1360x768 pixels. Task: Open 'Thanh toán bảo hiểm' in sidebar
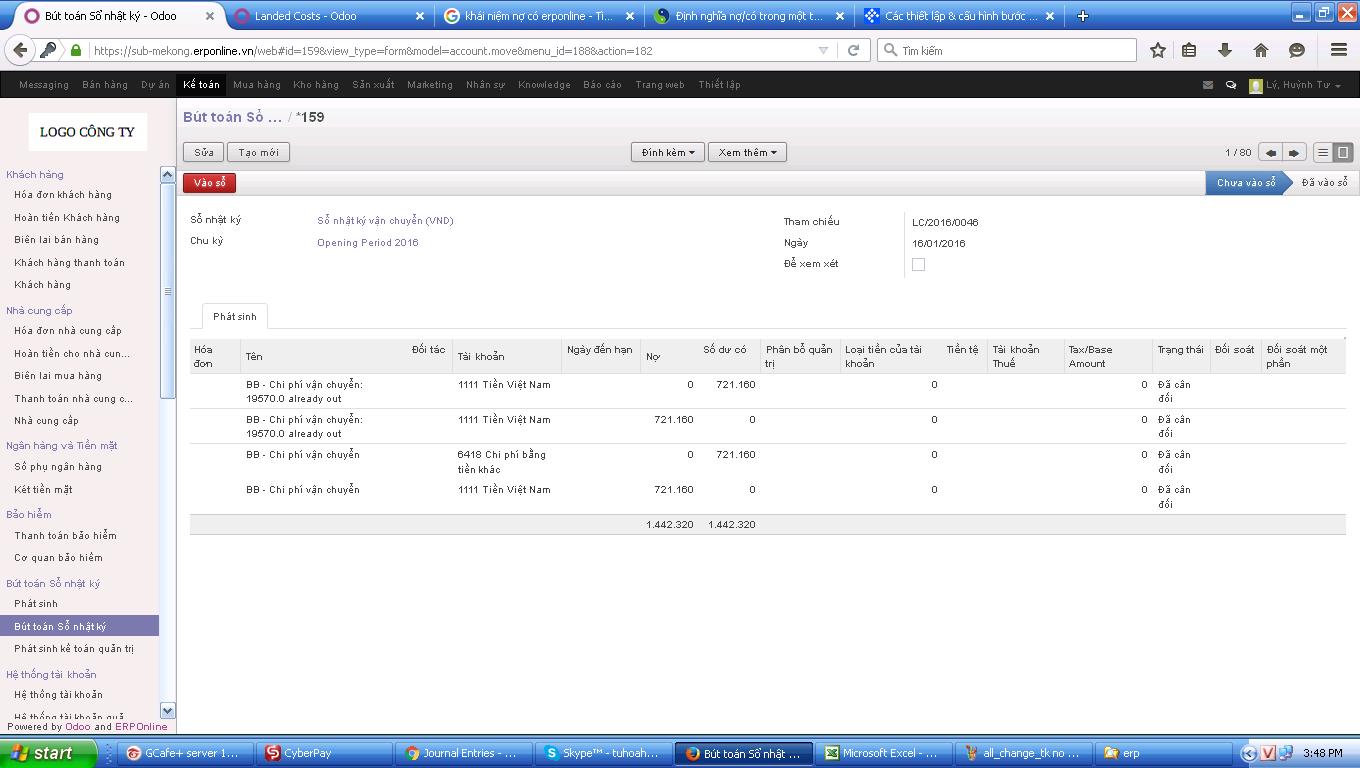point(65,536)
